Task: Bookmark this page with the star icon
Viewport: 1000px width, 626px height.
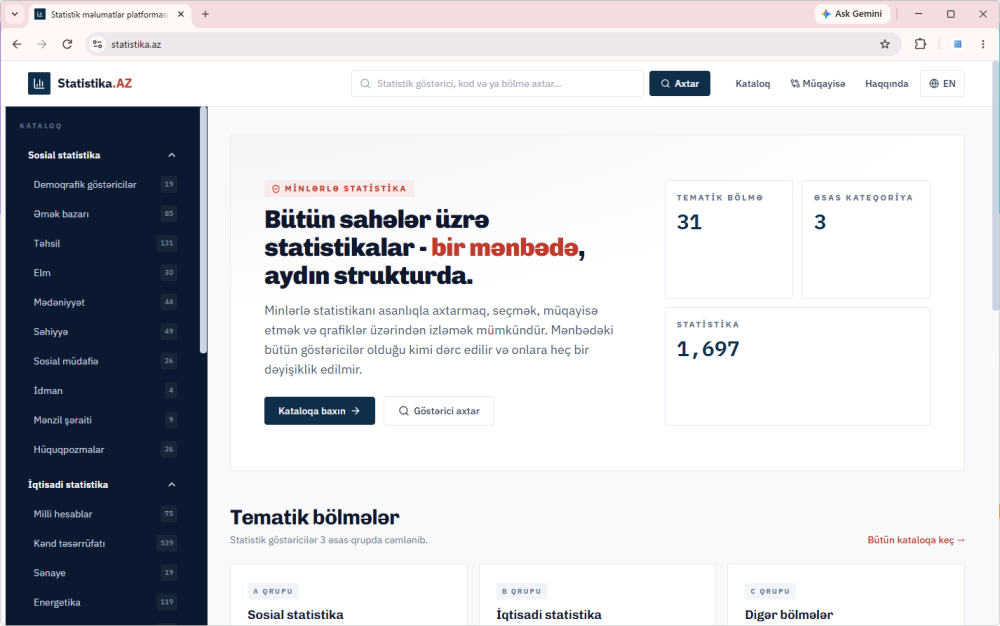Action: tap(885, 44)
